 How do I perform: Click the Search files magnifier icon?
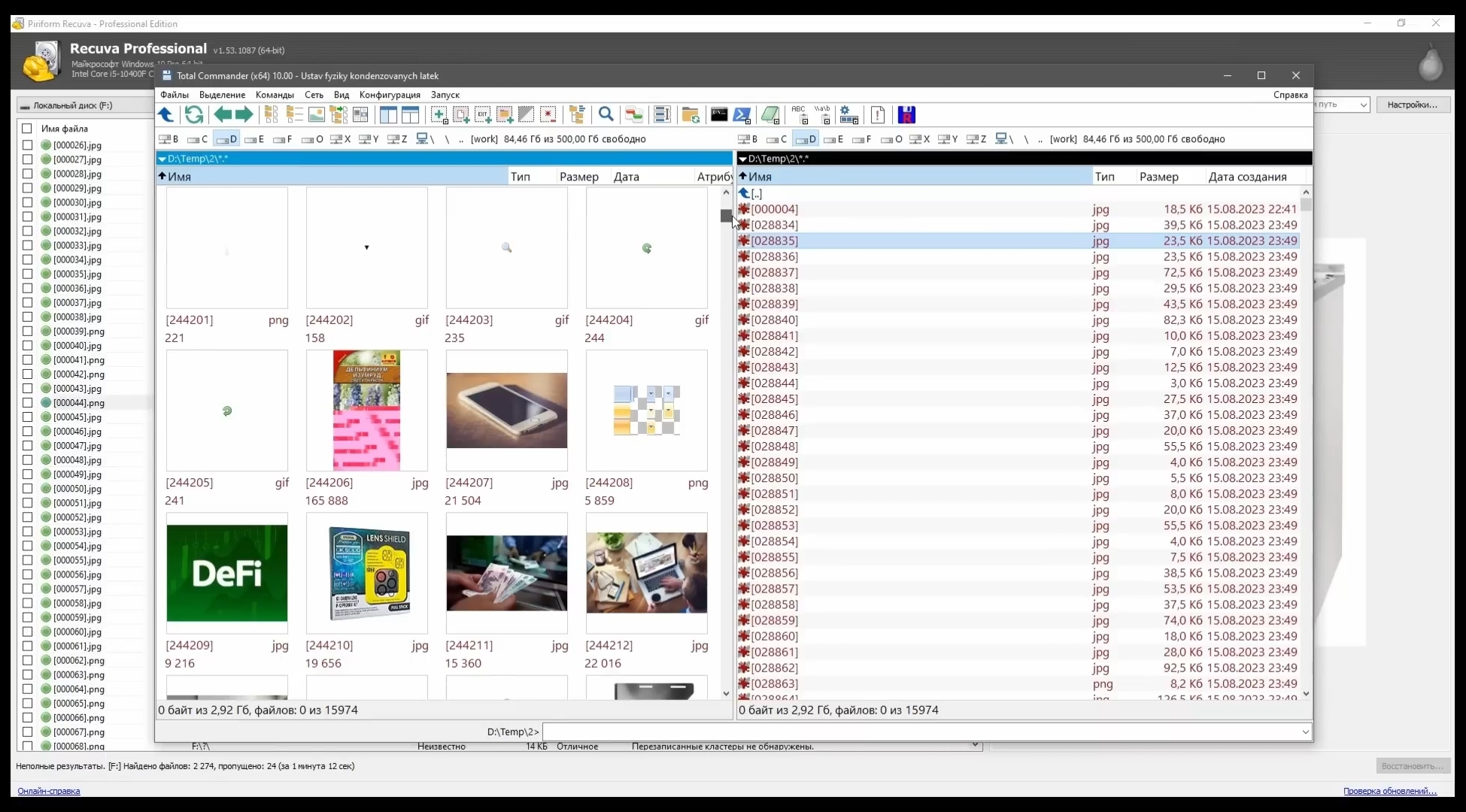pos(606,115)
